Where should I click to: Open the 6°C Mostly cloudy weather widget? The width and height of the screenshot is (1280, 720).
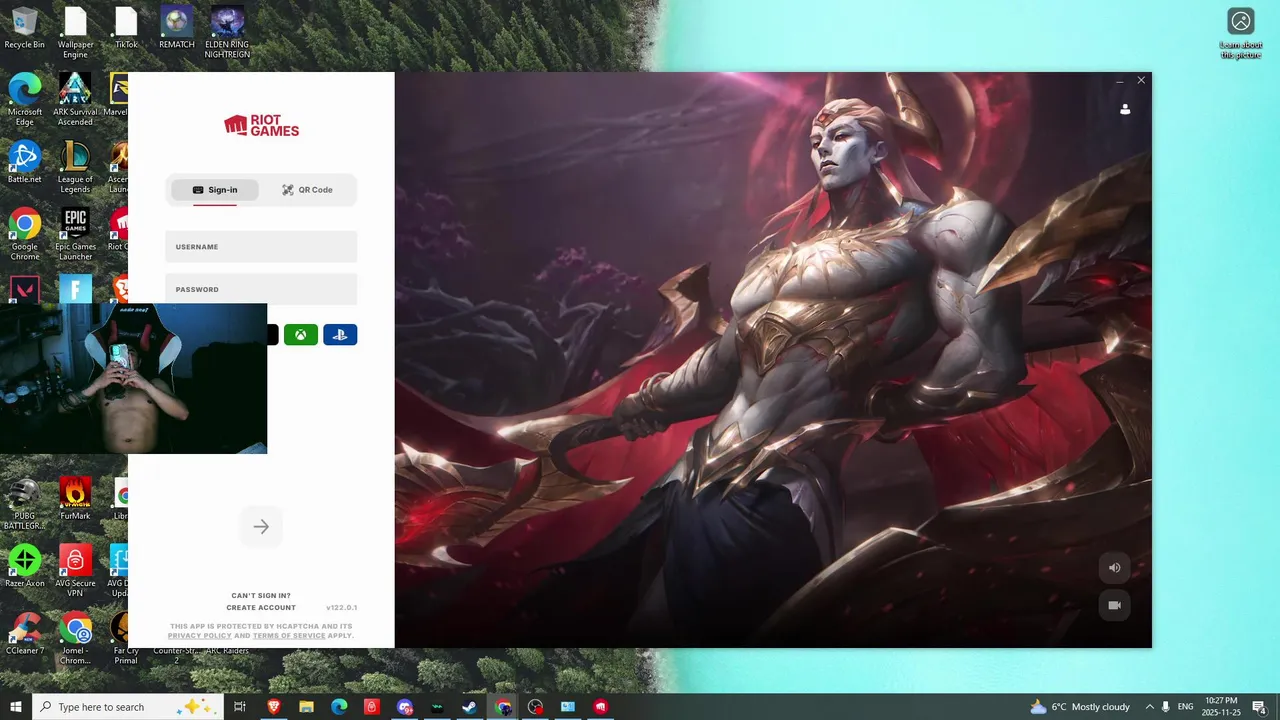pos(1080,707)
